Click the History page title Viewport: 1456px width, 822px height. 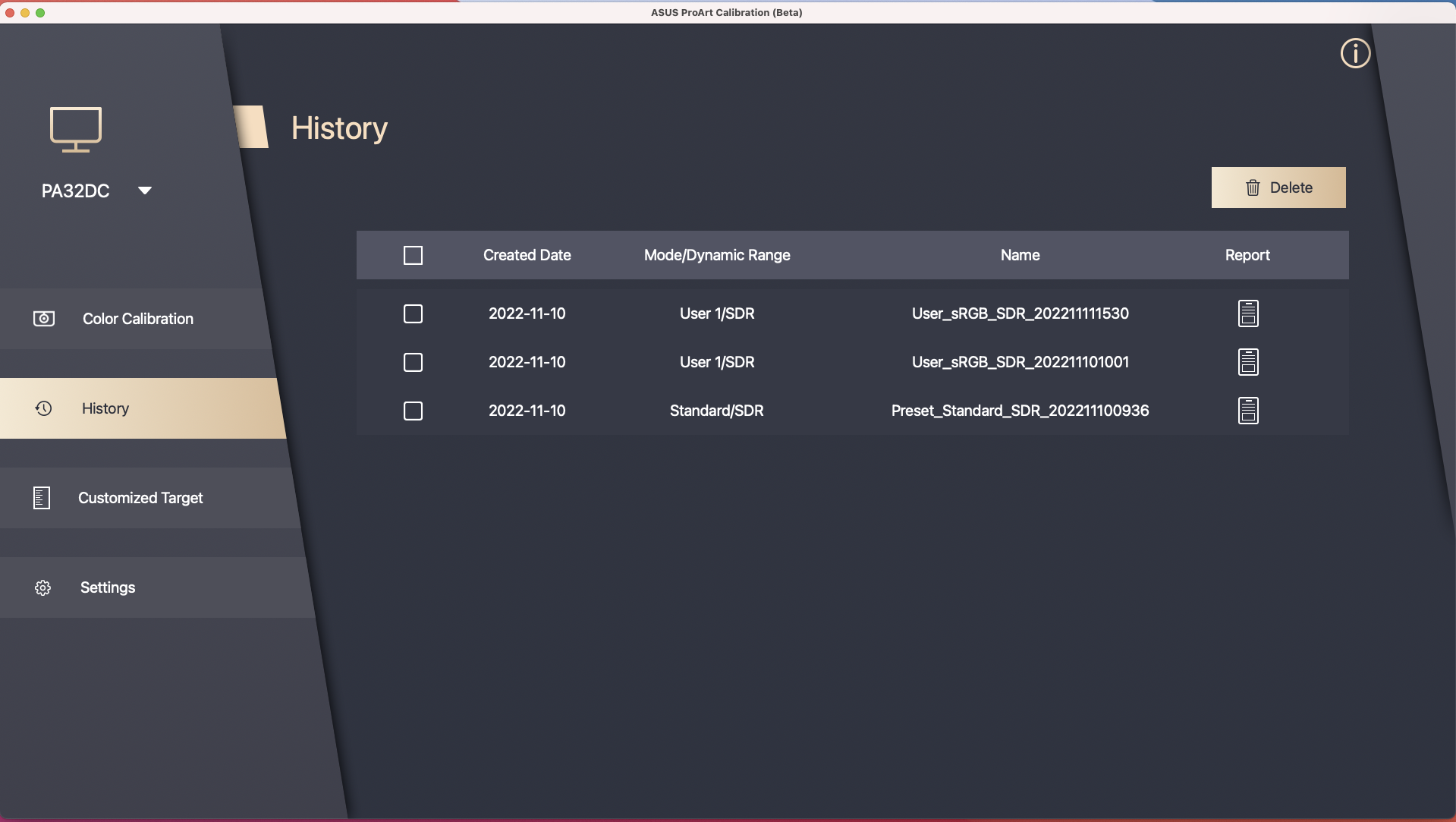(339, 128)
